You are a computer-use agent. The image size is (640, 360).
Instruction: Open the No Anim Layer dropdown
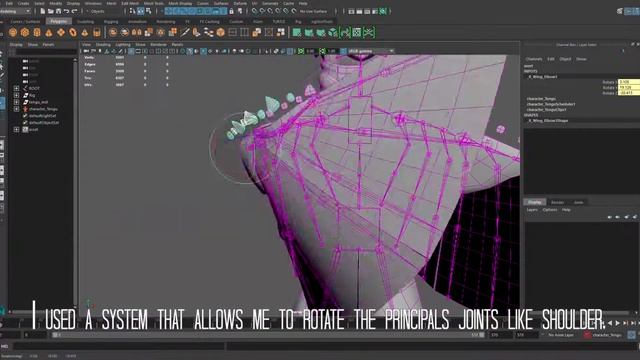(x=562, y=335)
